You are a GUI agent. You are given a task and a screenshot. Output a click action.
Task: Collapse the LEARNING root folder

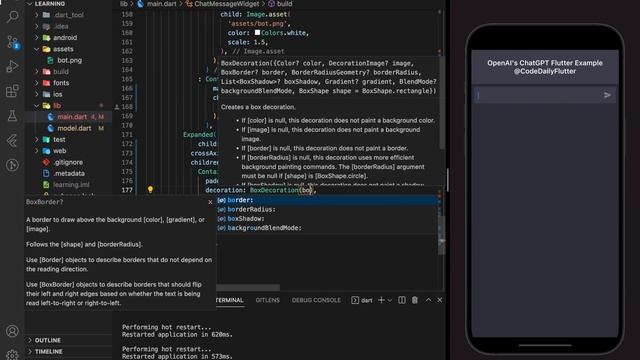pos(29,4)
